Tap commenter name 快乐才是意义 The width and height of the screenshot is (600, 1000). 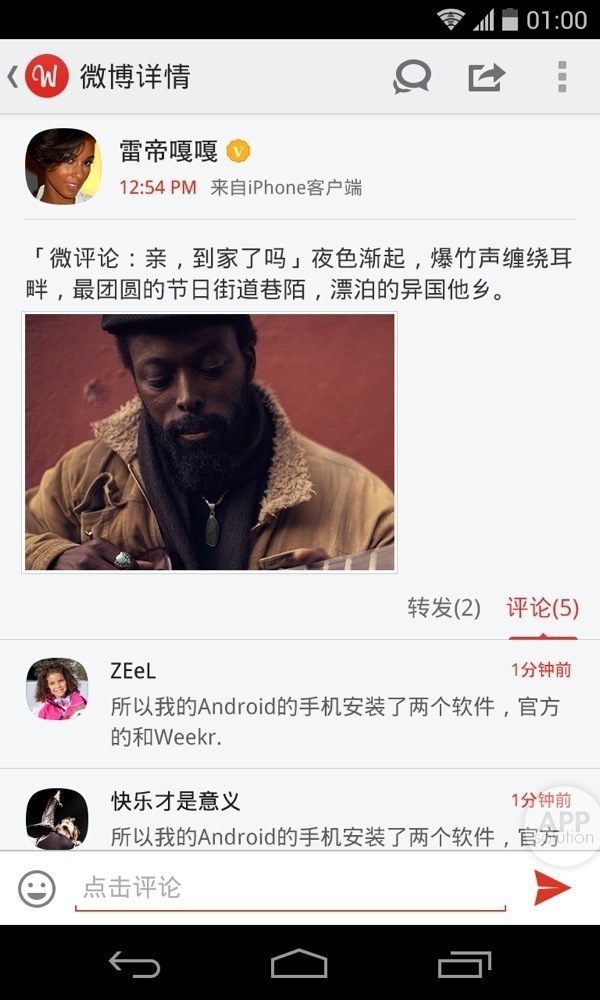(x=175, y=801)
